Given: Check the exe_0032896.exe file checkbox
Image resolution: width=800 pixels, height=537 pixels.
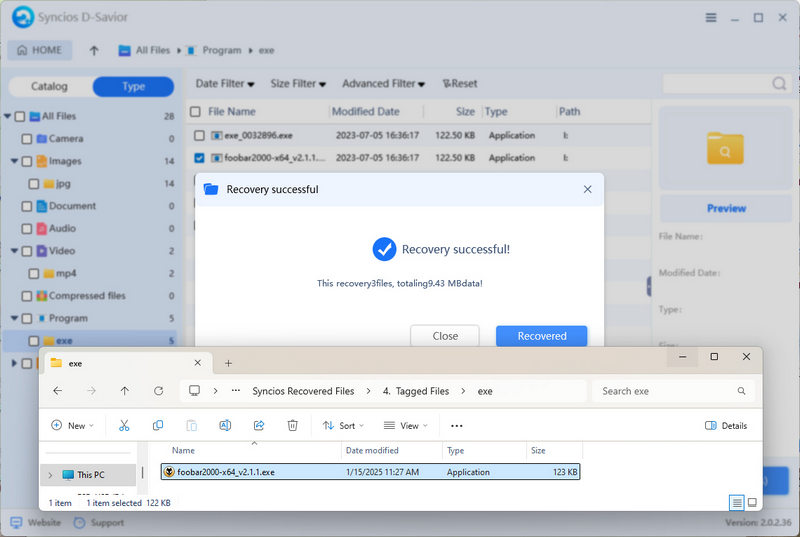Looking at the screenshot, I should pyautogui.click(x=199, y=135).
